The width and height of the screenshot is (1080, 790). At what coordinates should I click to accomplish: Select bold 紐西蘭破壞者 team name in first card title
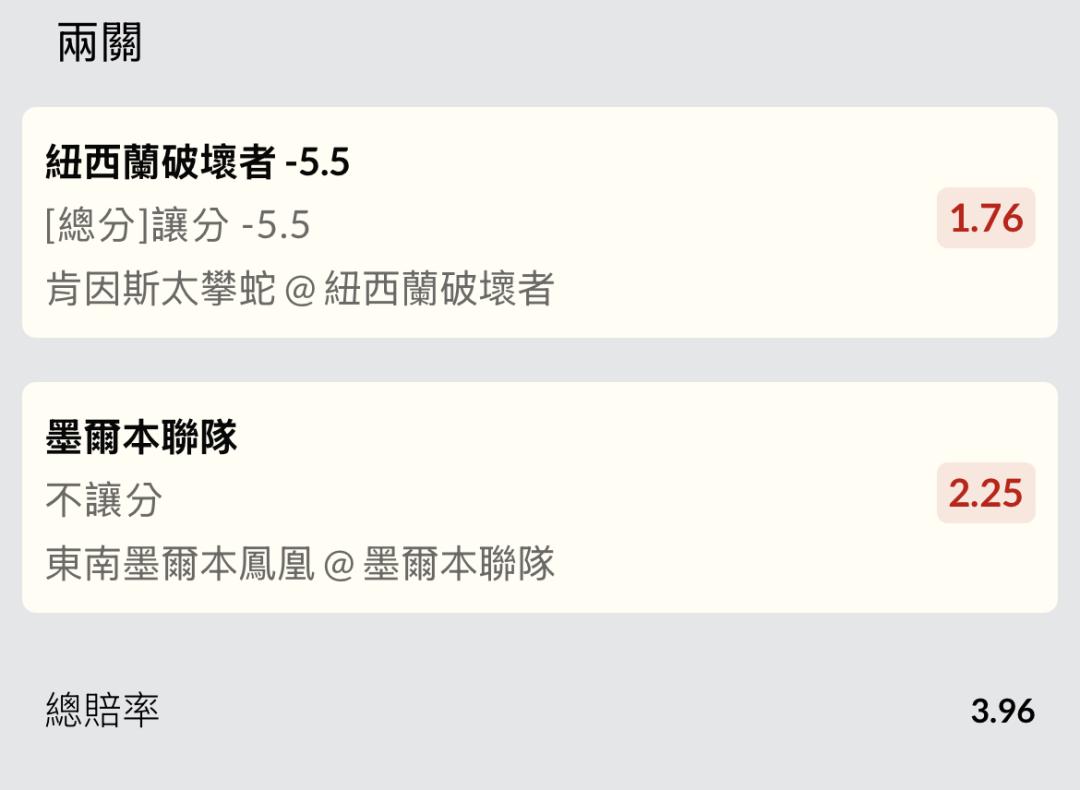(x=160, y=162)
